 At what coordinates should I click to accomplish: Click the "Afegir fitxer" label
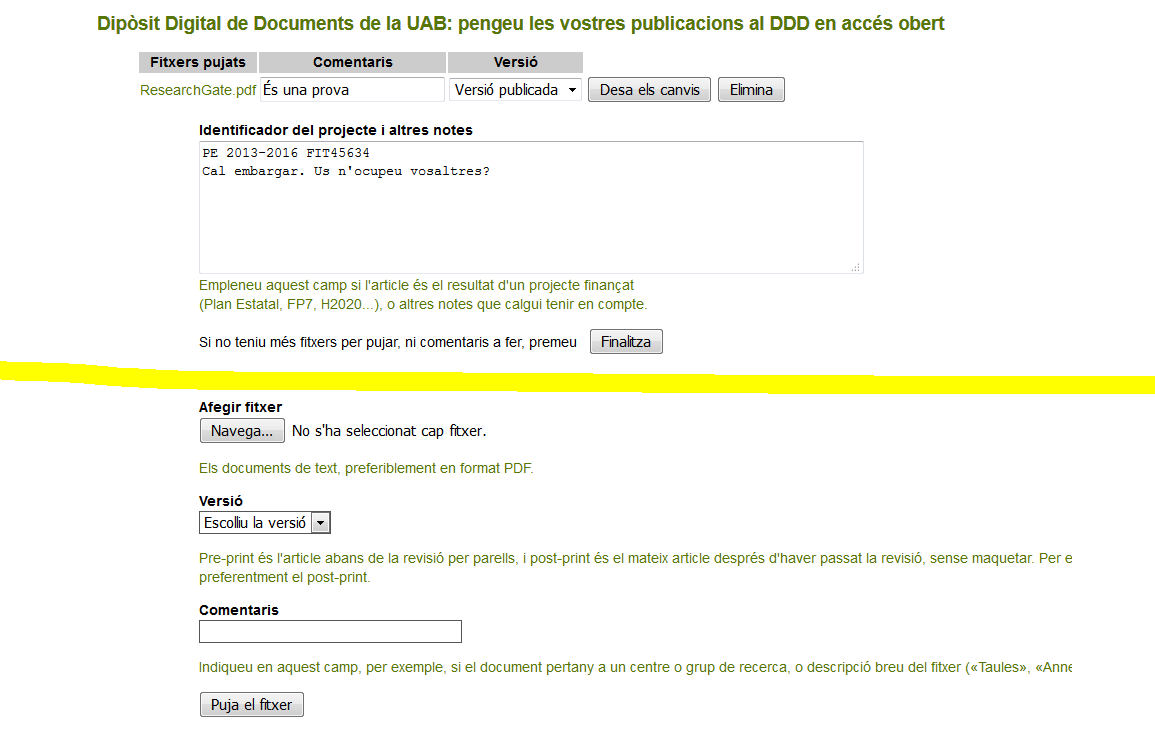click(x=240, y=407)
